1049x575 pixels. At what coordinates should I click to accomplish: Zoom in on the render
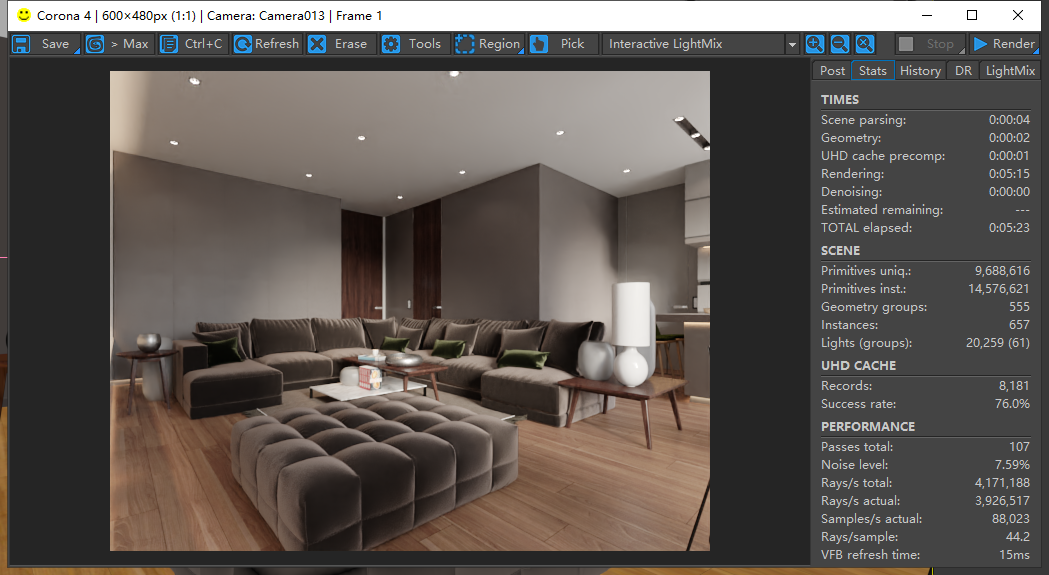815,44
